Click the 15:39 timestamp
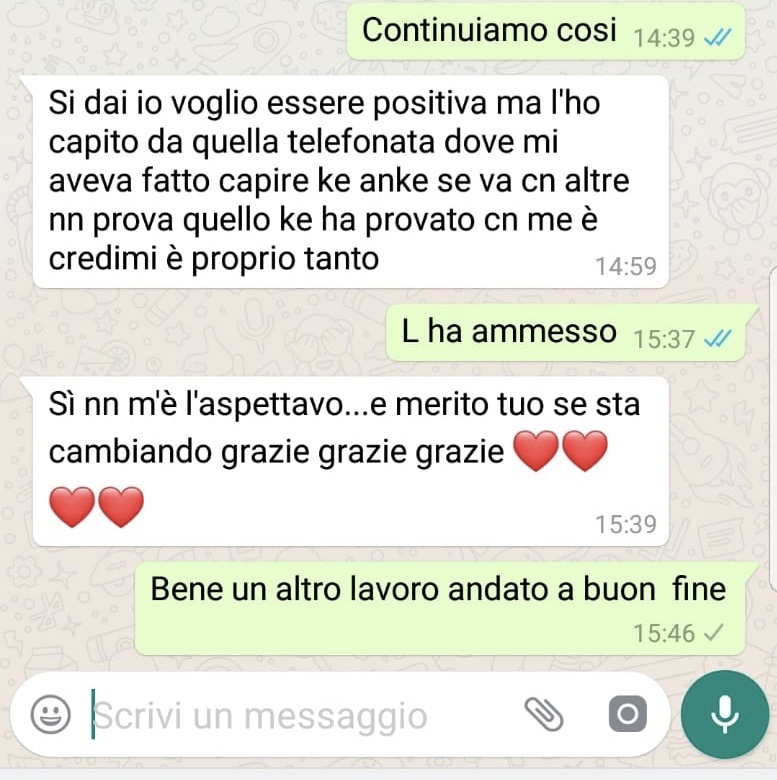The image size is (777, 780). 626,524
